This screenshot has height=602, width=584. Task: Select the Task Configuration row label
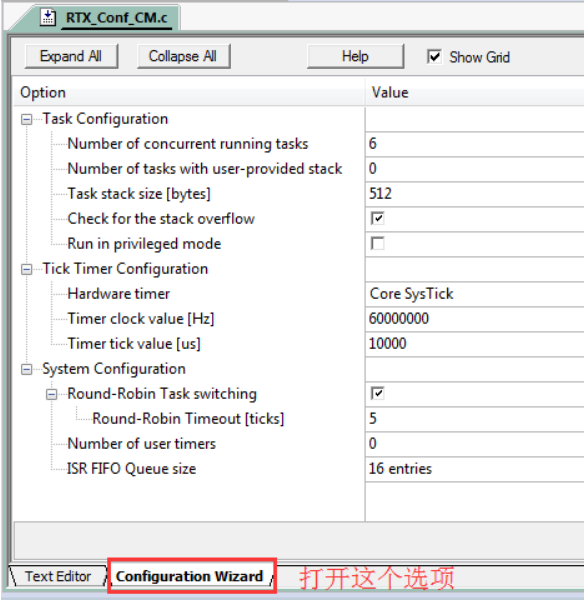click(x=105, y=119)
